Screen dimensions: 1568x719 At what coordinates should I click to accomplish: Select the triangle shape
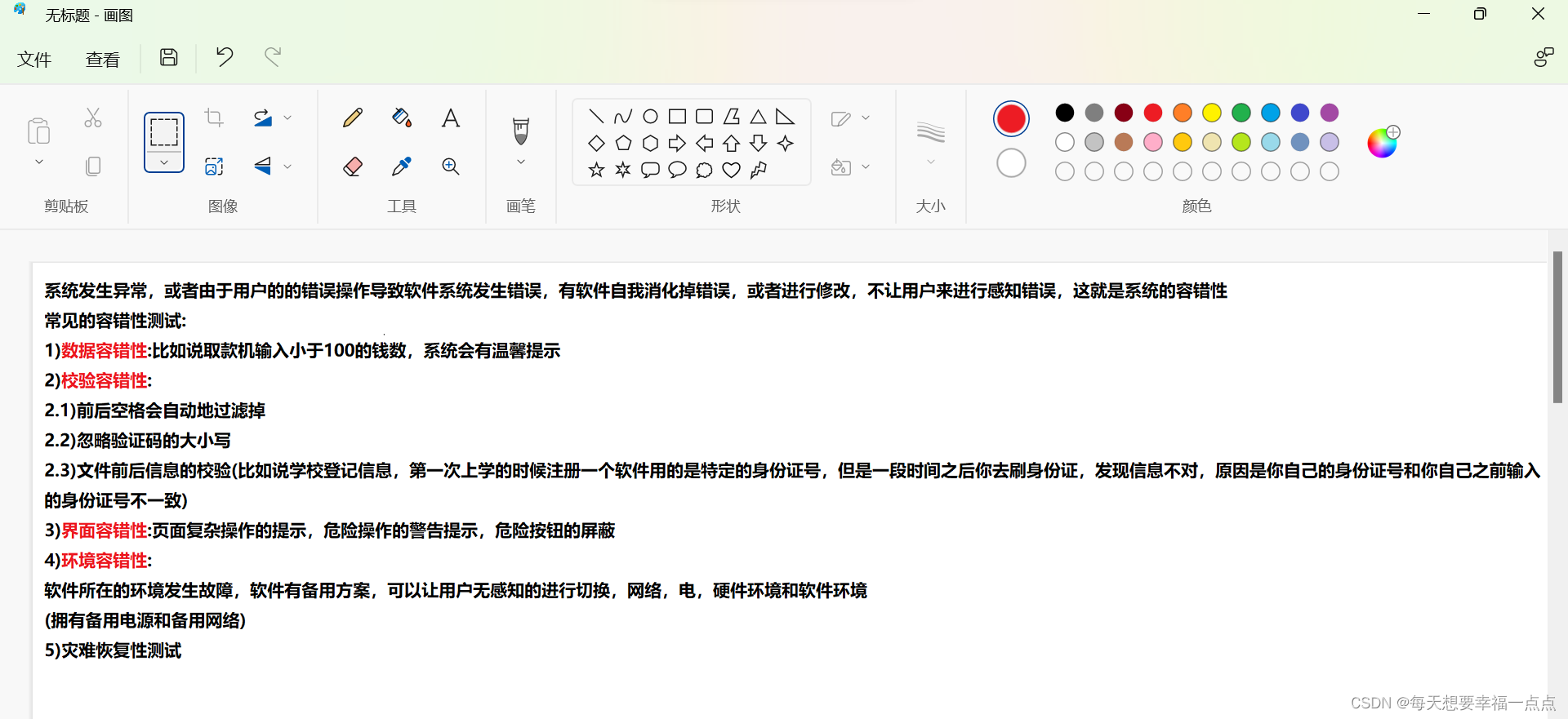pos(758,117)
